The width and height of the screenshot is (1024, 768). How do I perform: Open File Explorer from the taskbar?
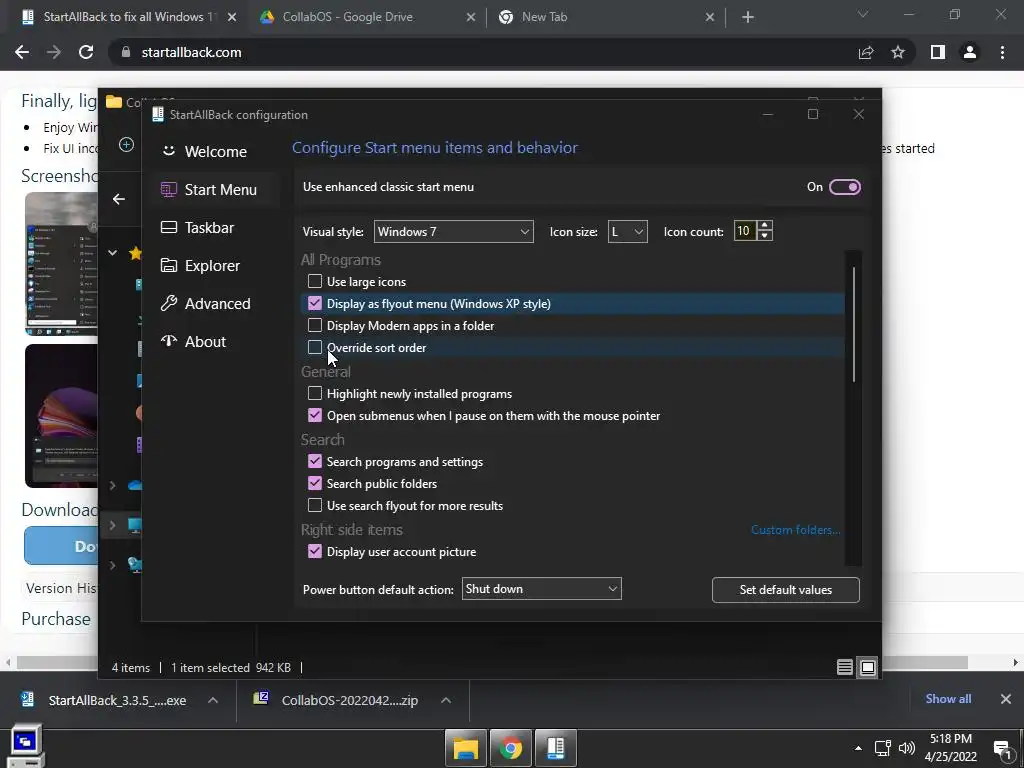coord(466,748)
